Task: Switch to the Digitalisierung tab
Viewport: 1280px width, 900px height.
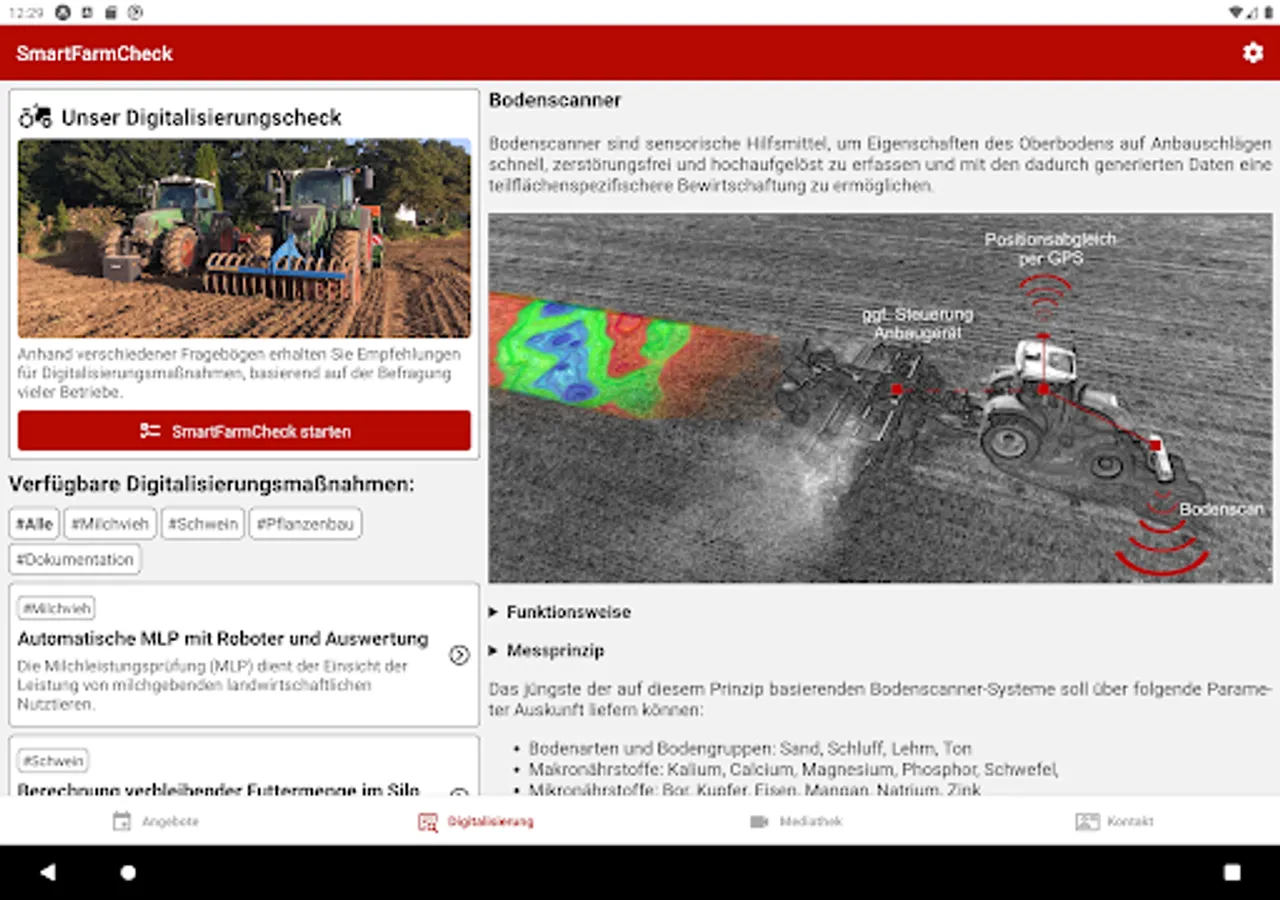Action: click(x=476, y=821)
